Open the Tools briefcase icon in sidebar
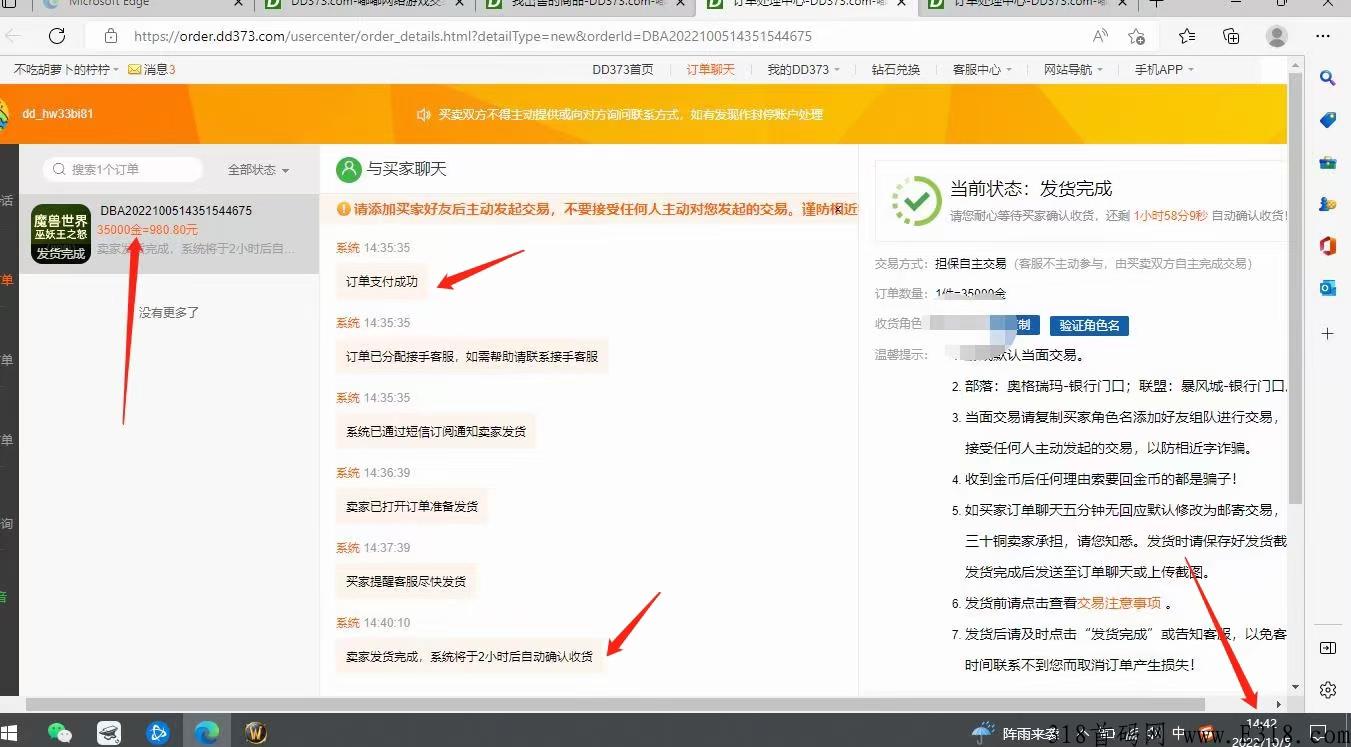This screenshot has height=747, width=1351. [1328, 162]
